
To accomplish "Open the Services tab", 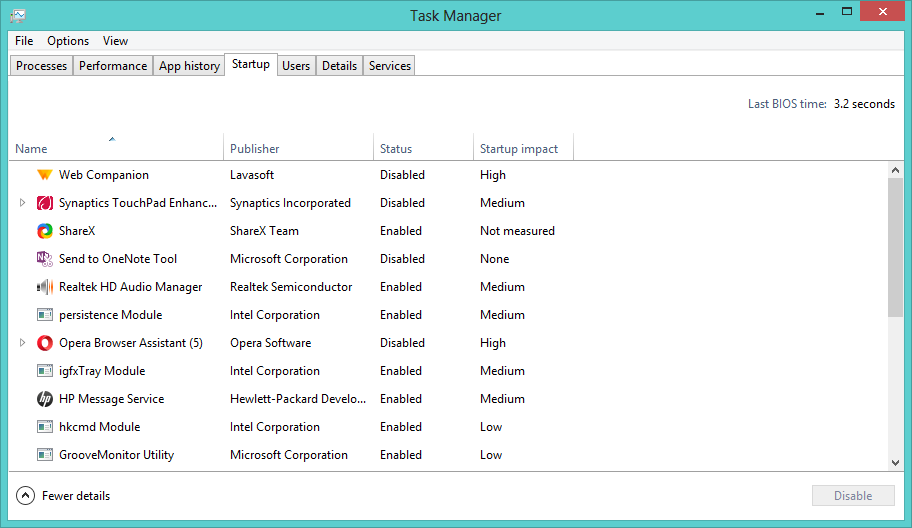I will 389,66.
